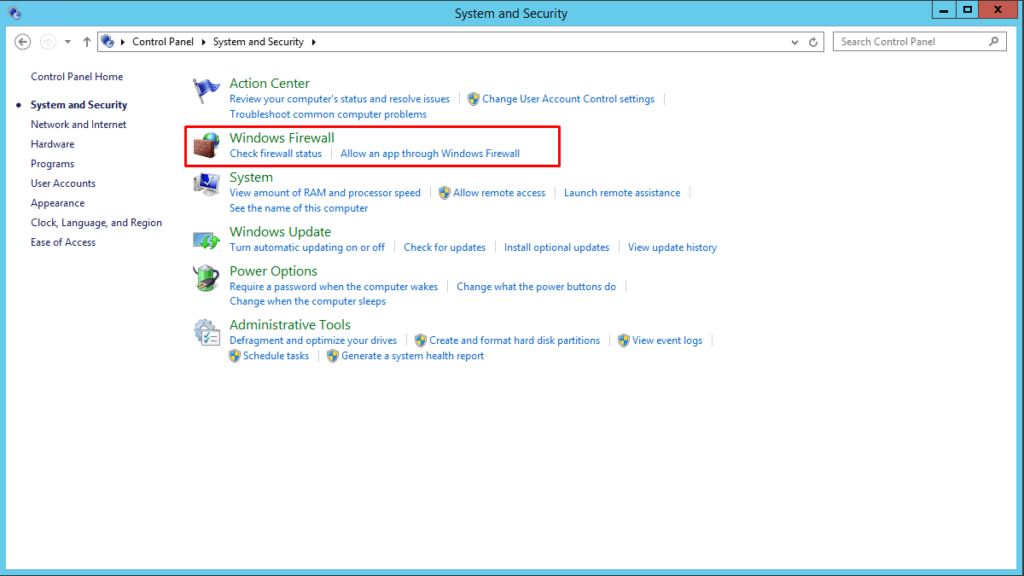
Task: Click Defragment and optimize your drives
Action: point(313,340)
